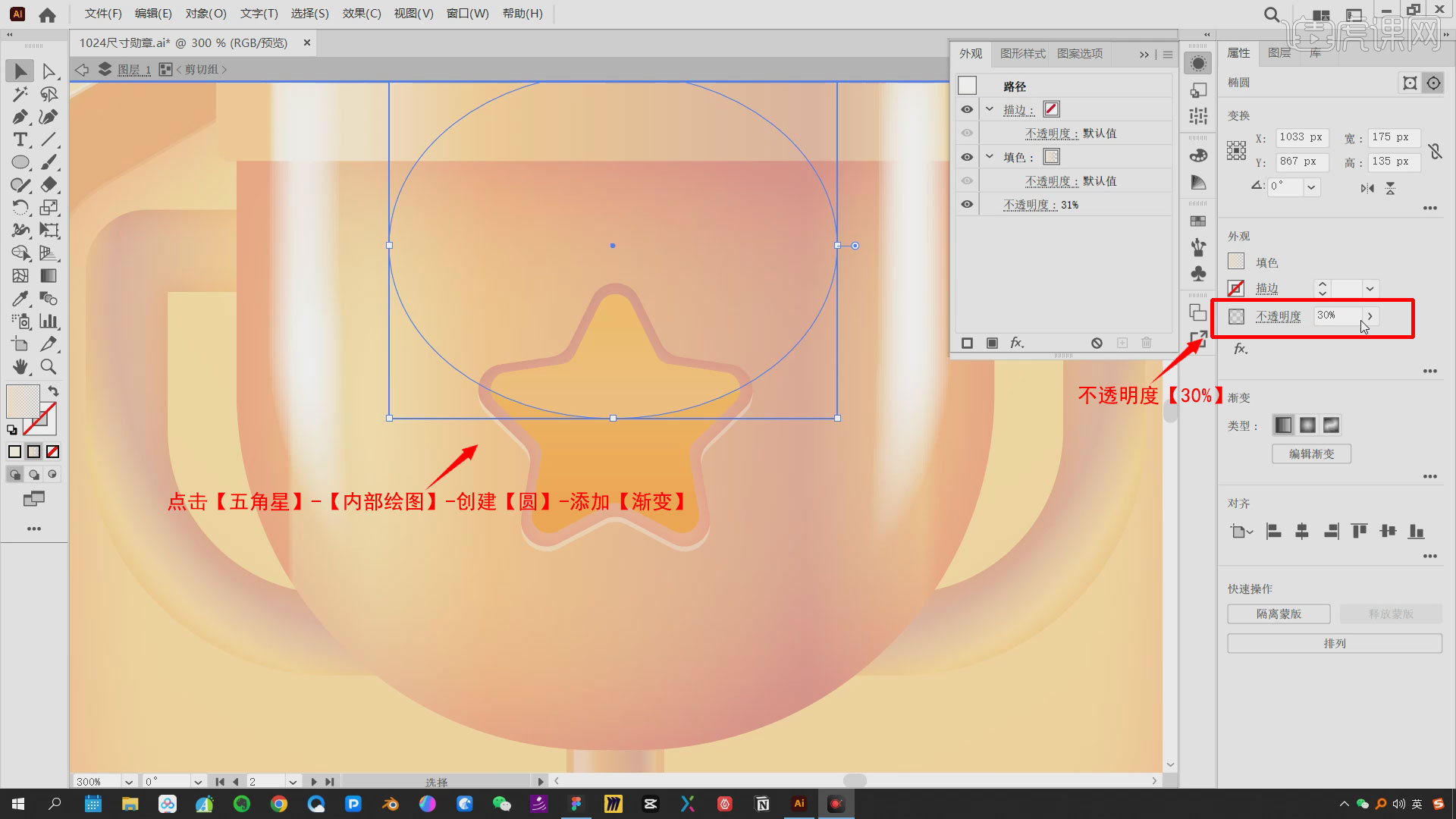Switch to the 图层 tab in right panel

(1279, 53)
